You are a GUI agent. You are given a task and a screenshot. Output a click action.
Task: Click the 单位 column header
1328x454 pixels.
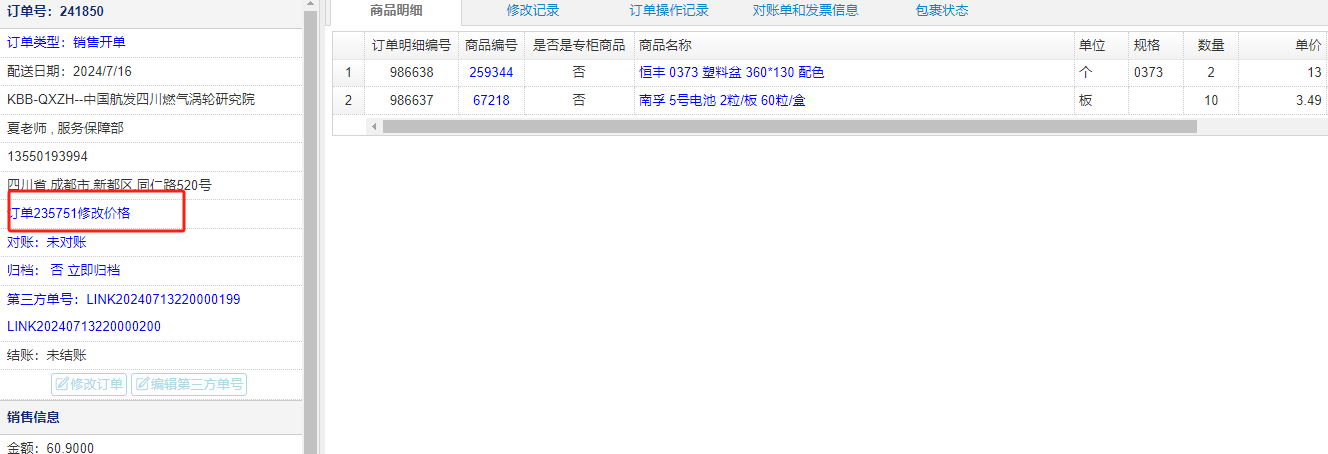click(1101, 46)
